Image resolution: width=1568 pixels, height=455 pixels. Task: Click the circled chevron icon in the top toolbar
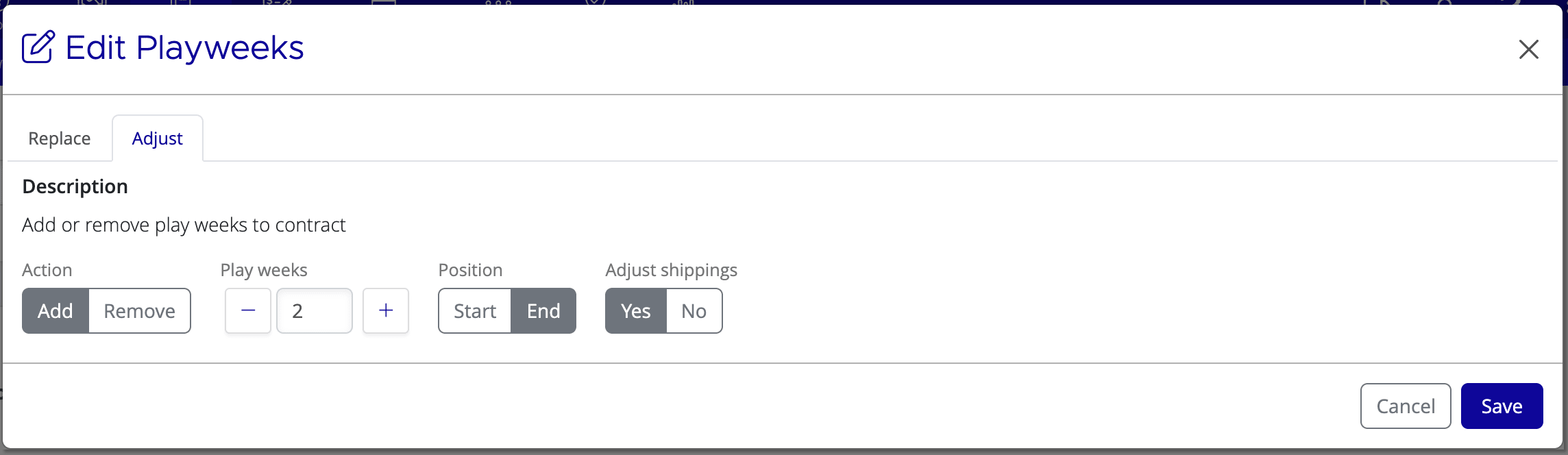593,3
